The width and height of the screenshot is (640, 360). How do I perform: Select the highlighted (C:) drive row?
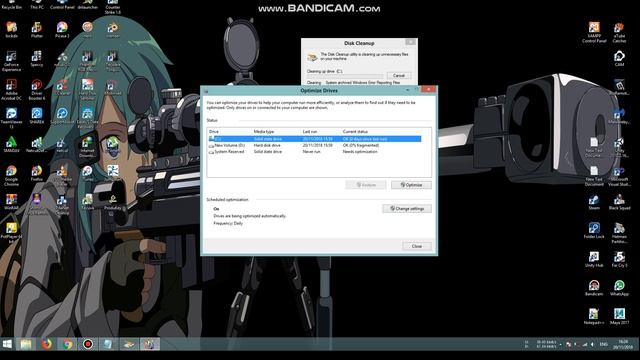click(314, 139)
